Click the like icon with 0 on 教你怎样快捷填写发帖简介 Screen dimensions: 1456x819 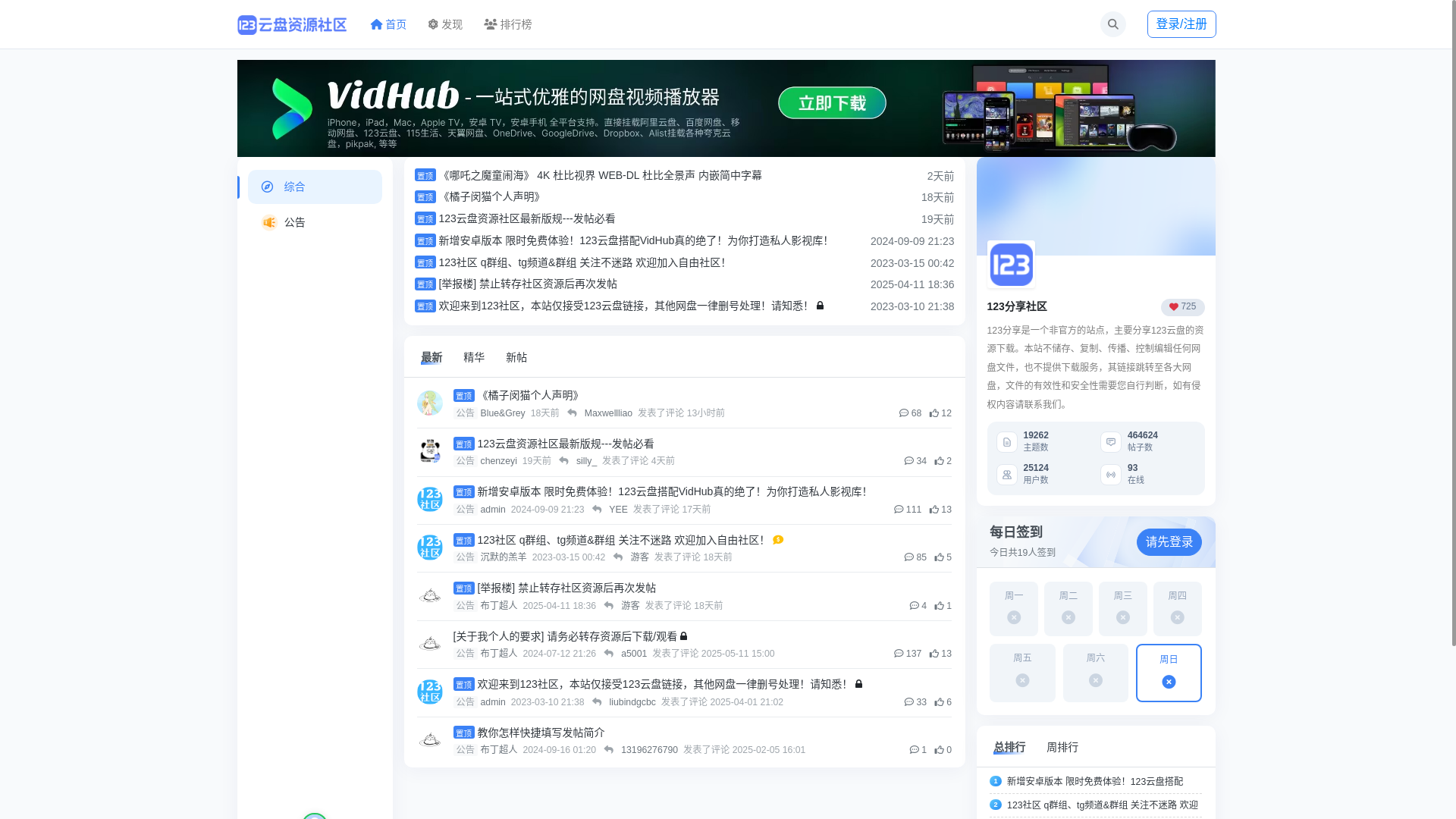939,750
